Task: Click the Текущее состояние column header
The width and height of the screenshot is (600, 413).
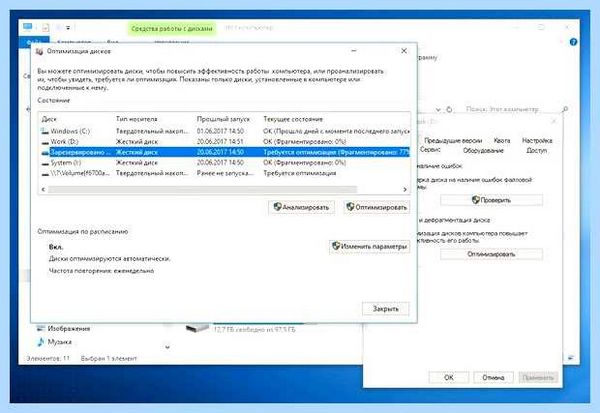Action: [x=293, y=119]
